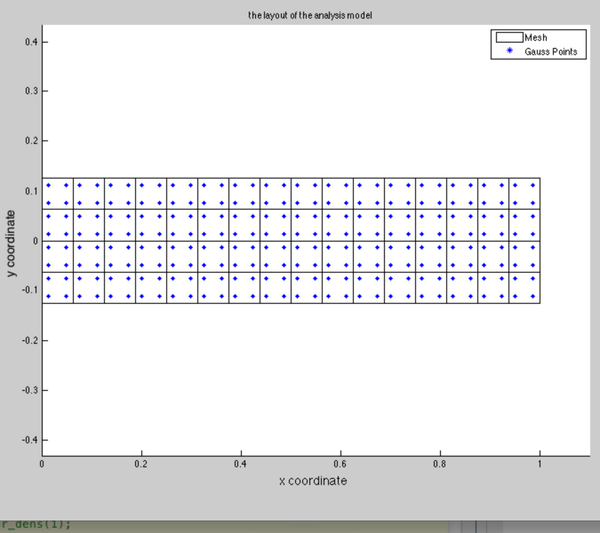Click y-axis tick label "0.3"

pyautogui.click(x=31, y=91)
